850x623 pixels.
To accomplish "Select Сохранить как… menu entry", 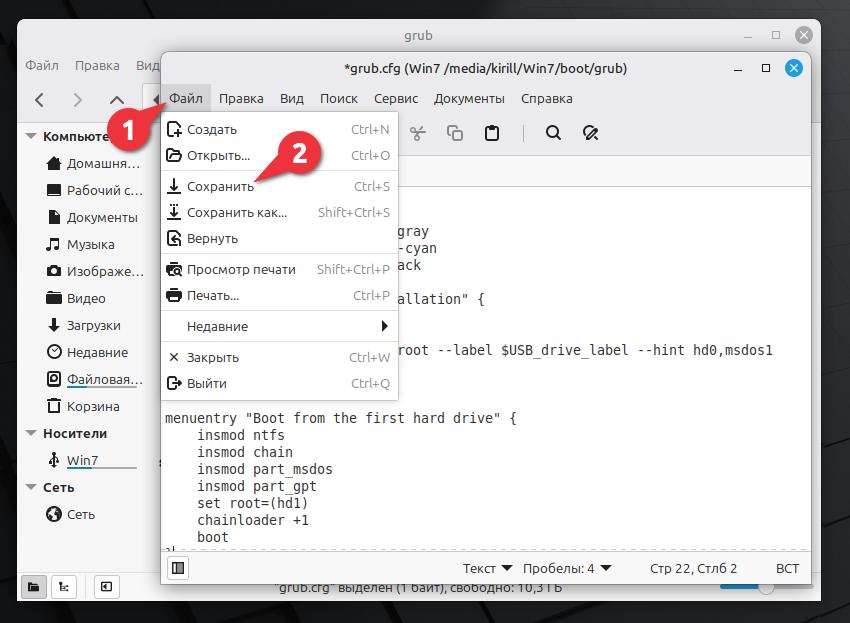I will point(279,213).
